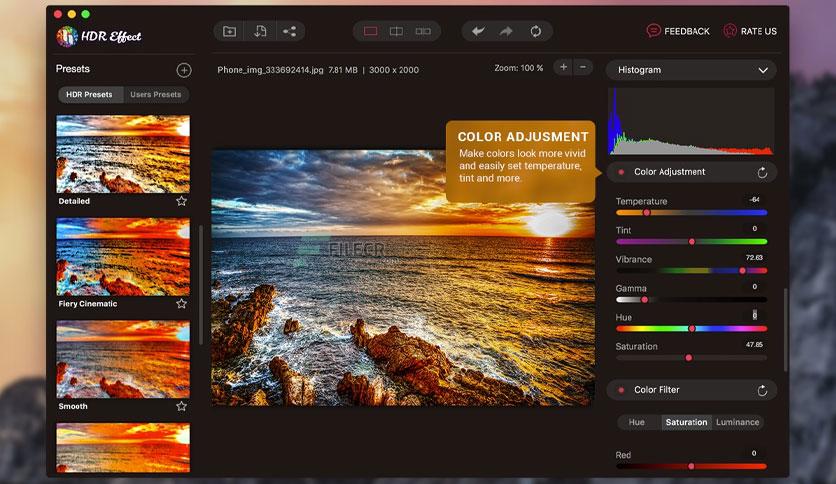Viewport: 836px width, 484px height.
Task: Click the adjustments panel scrollbar
Action: (x=785, y=330)
